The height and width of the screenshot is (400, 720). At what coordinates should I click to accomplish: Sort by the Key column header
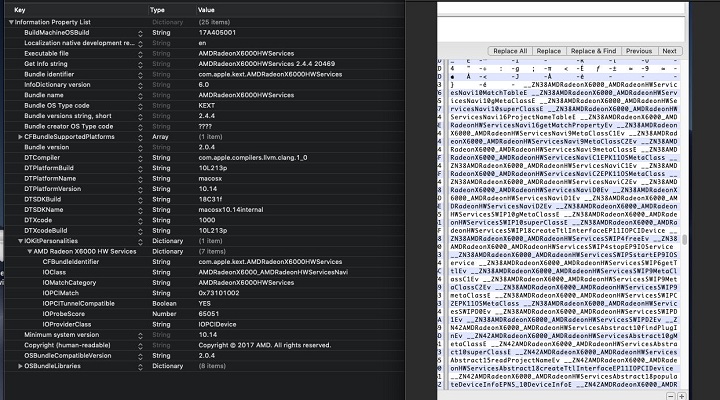tap(20, 10)
